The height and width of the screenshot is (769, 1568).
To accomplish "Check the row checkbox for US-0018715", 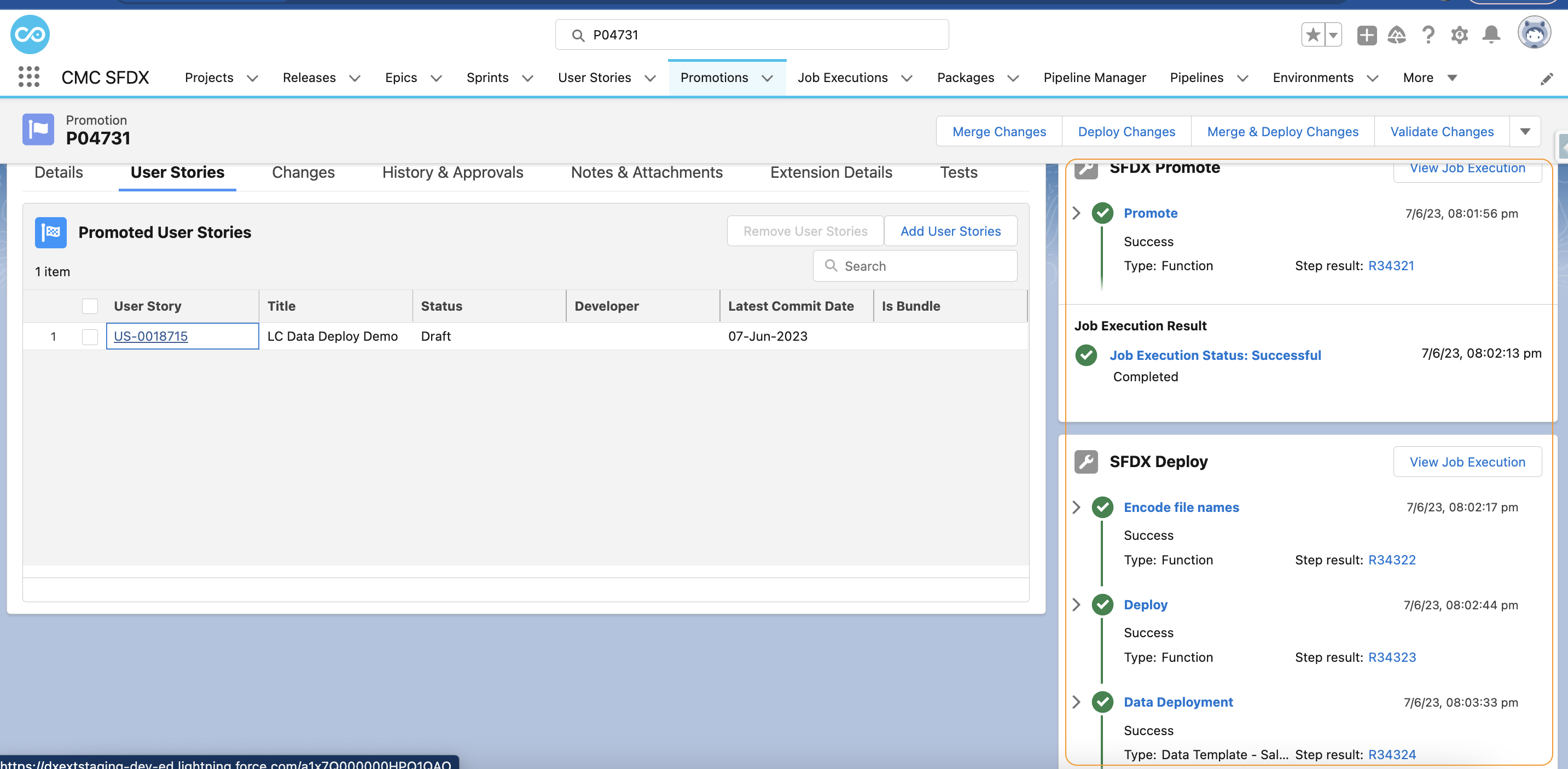I will tap(90, 336).
